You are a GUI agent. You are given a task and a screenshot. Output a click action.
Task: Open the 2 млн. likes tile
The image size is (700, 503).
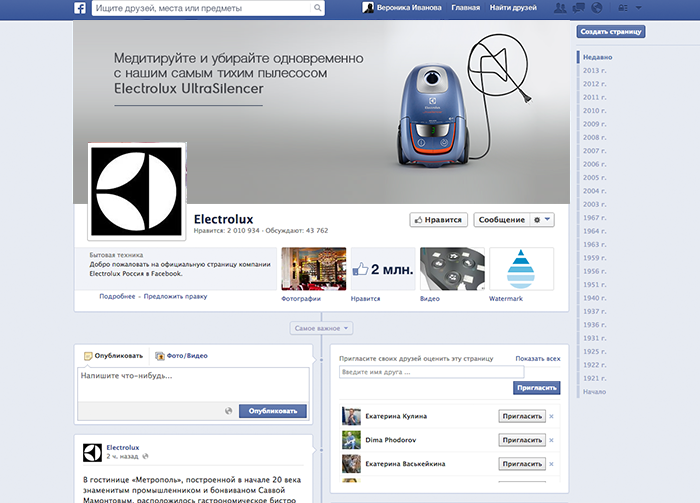click(x=383, y=269)
